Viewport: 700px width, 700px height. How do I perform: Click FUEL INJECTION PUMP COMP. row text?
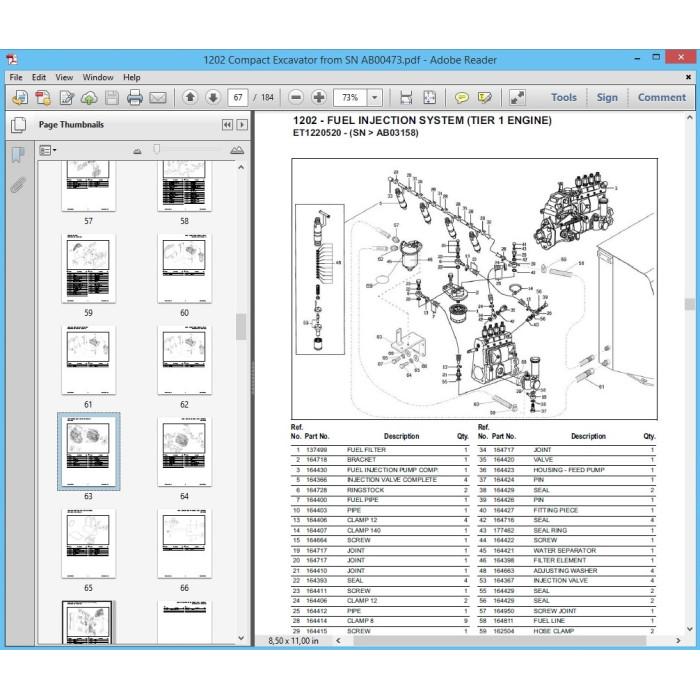click(392, 470)
